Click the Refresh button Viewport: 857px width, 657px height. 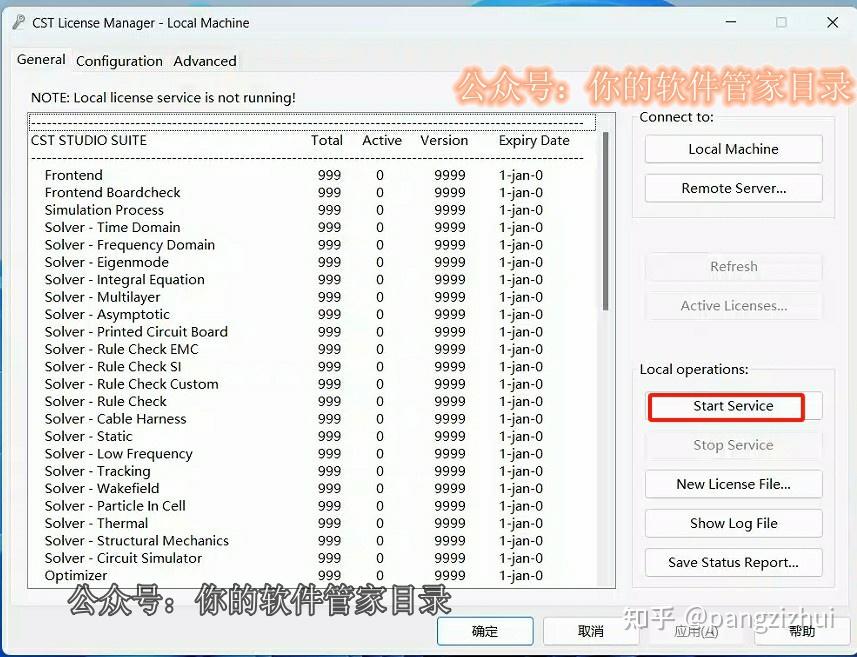733,266
